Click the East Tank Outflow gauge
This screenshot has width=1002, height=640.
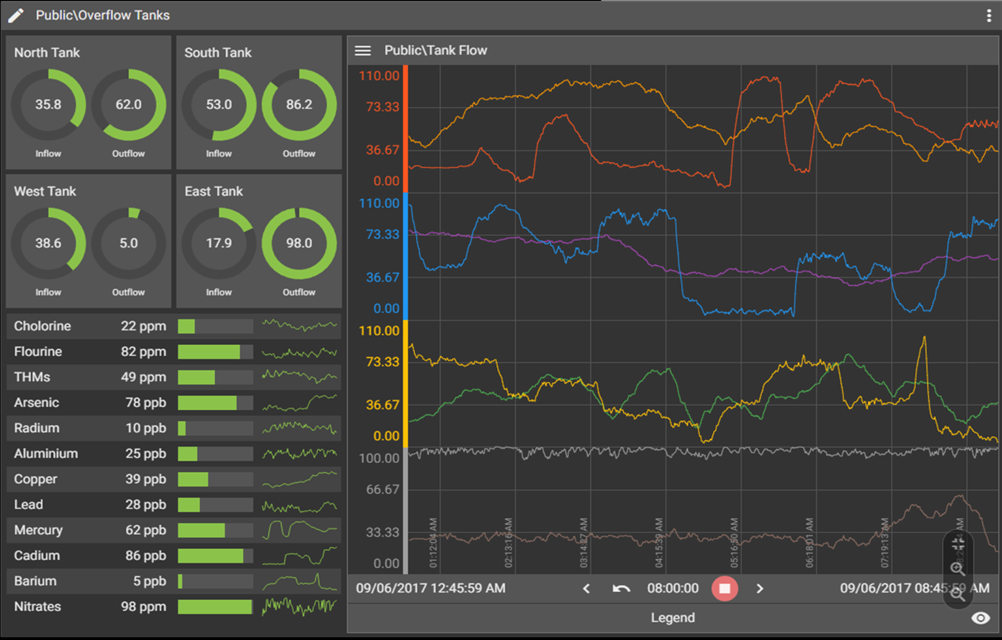298,243
